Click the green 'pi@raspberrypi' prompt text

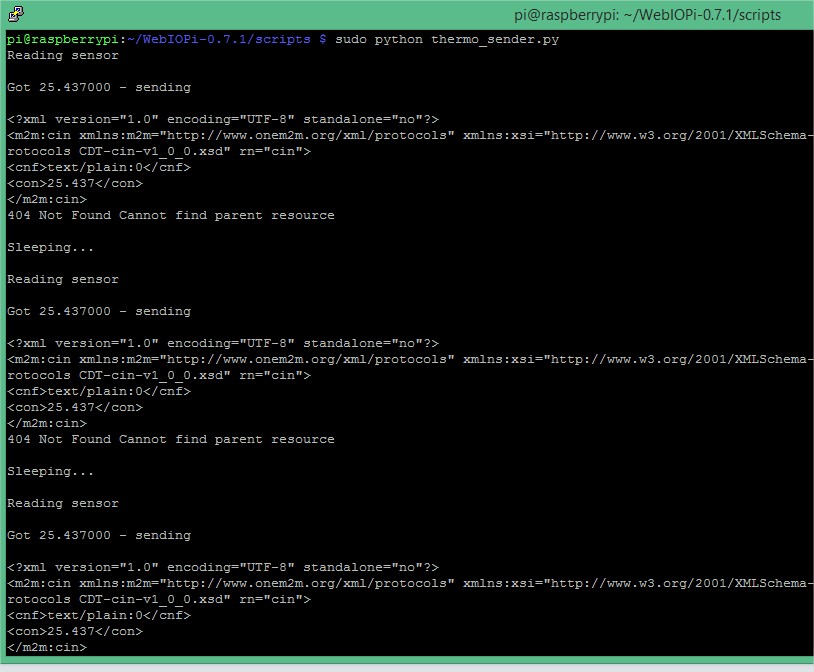click(x=62, y=39)
